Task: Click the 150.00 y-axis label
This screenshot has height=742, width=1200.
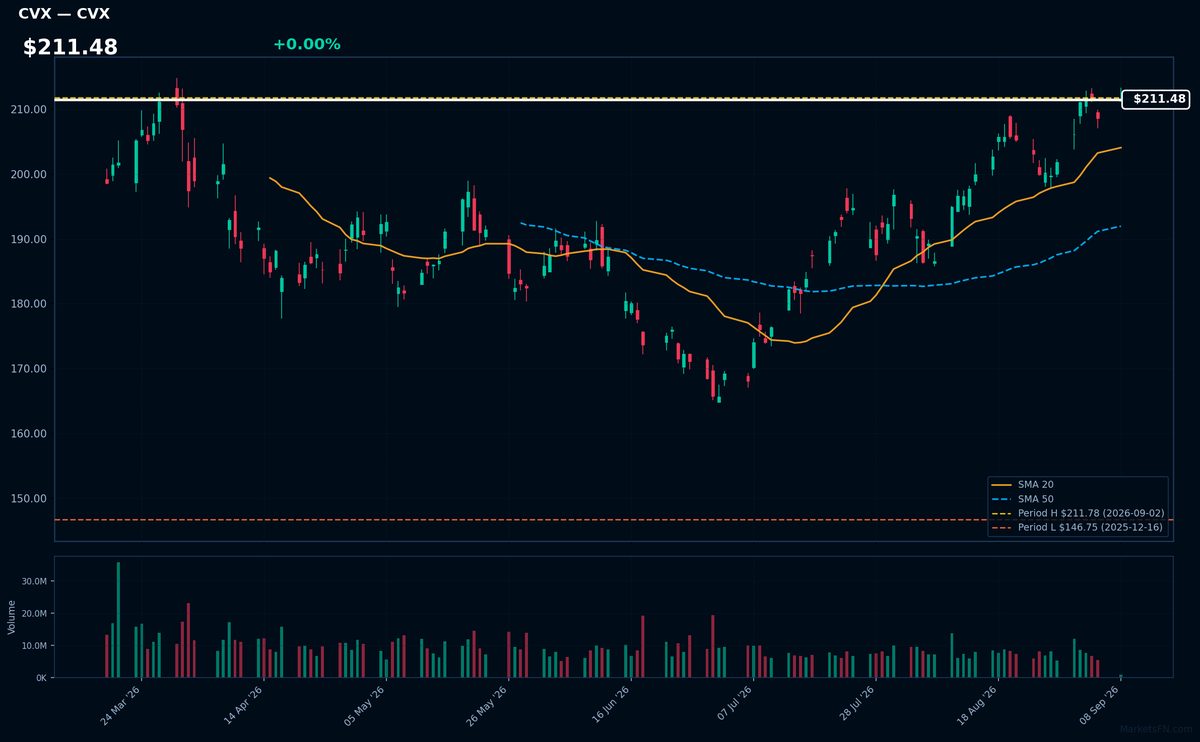Action: click(30, 499)
